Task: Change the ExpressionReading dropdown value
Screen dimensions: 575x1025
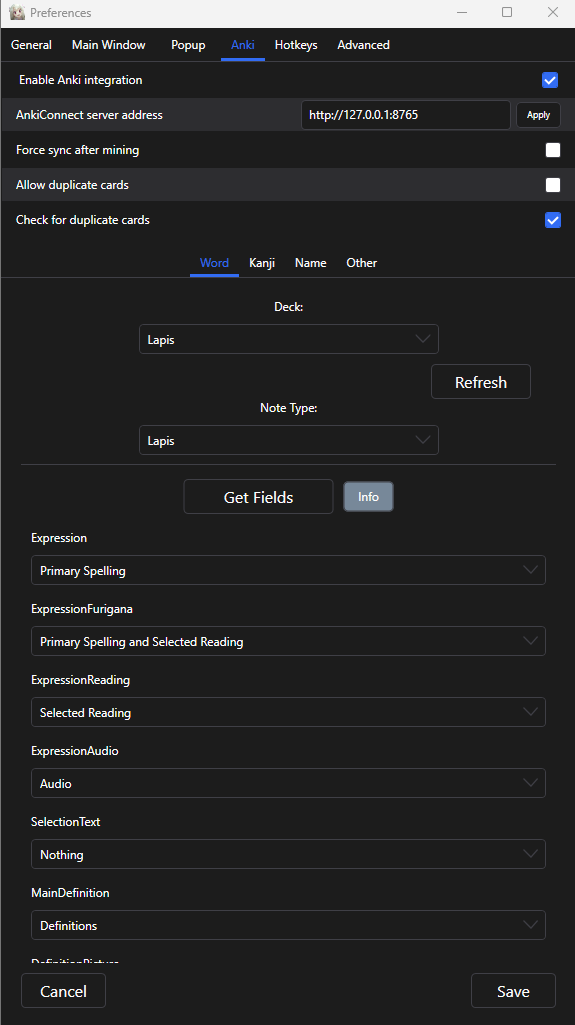Action: click(288, 713)
